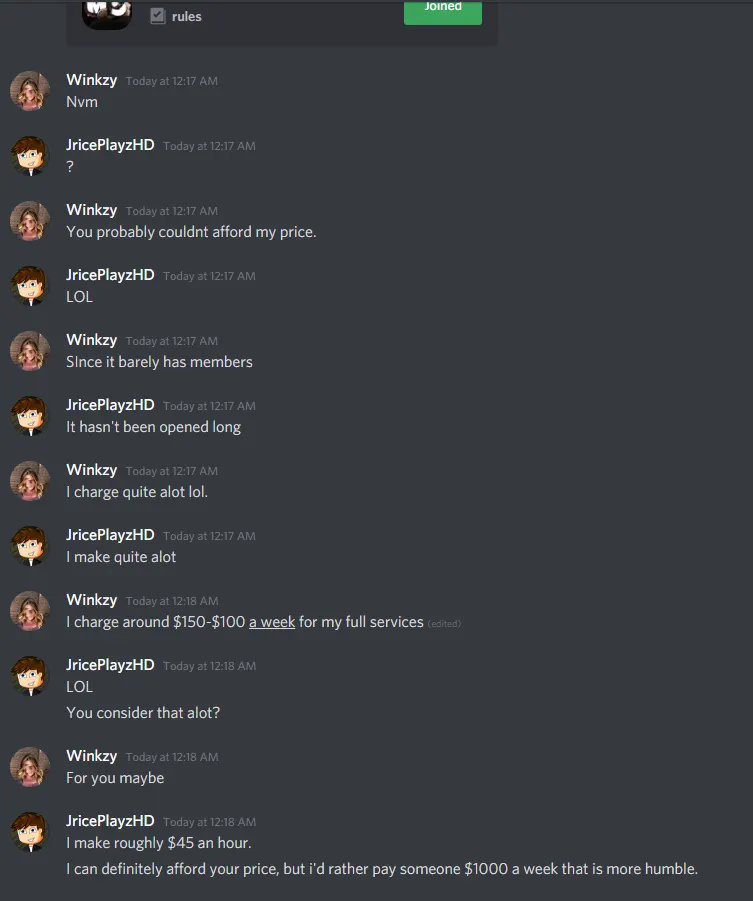
Task: Click the timestamp of the Nvm message
Action: point(172,81)
